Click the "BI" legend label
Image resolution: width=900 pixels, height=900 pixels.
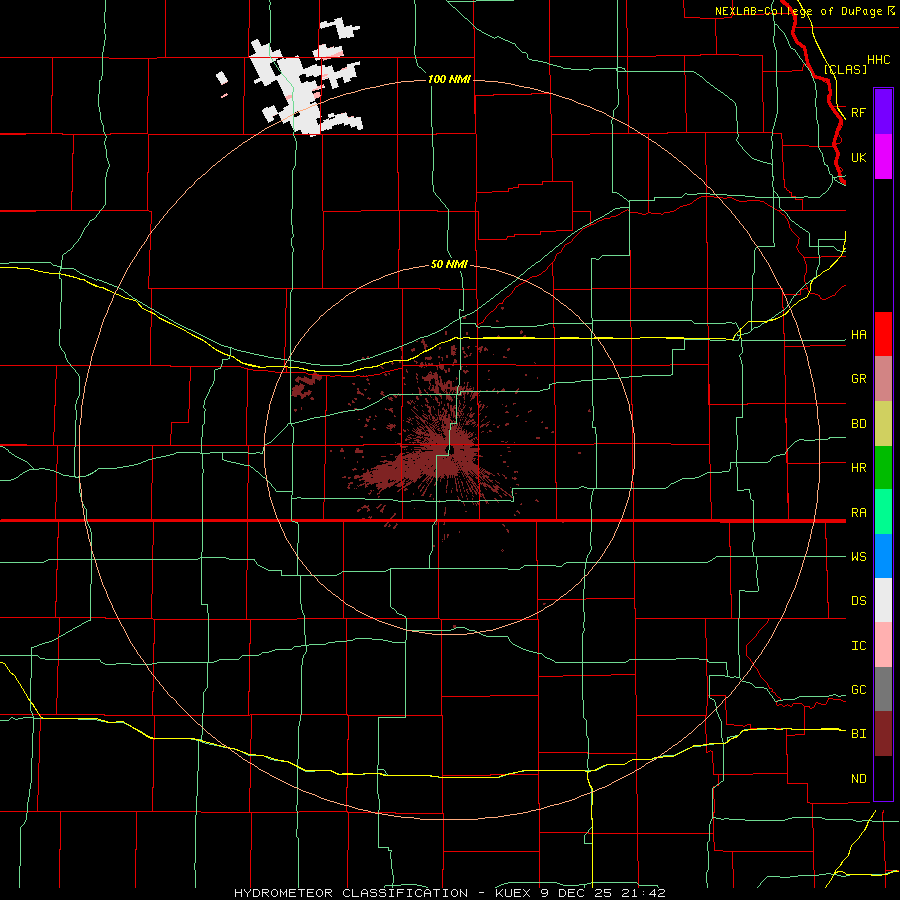tap(858, 734)
